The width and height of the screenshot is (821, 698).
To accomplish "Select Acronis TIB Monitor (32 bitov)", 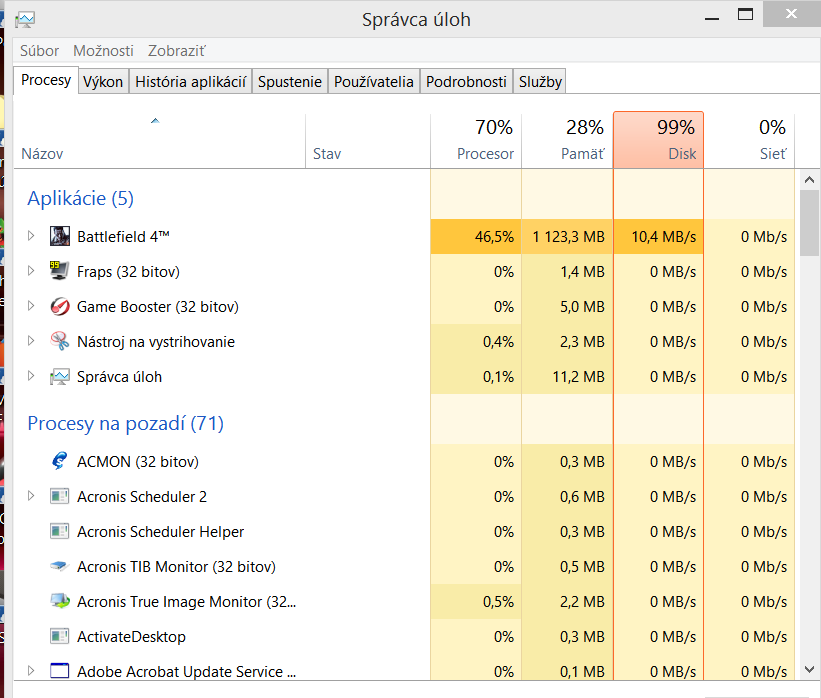I will pos(404,567).
